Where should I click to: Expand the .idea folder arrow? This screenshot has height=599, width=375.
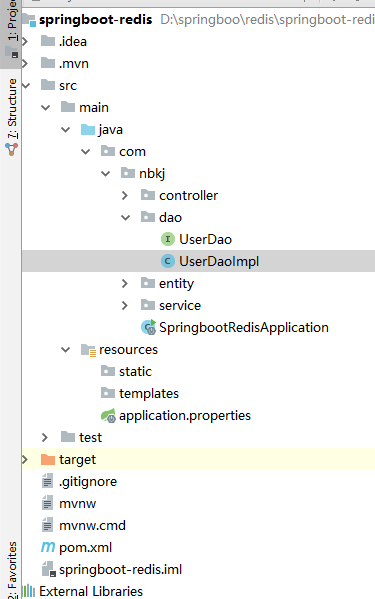(x=25, y=41)
